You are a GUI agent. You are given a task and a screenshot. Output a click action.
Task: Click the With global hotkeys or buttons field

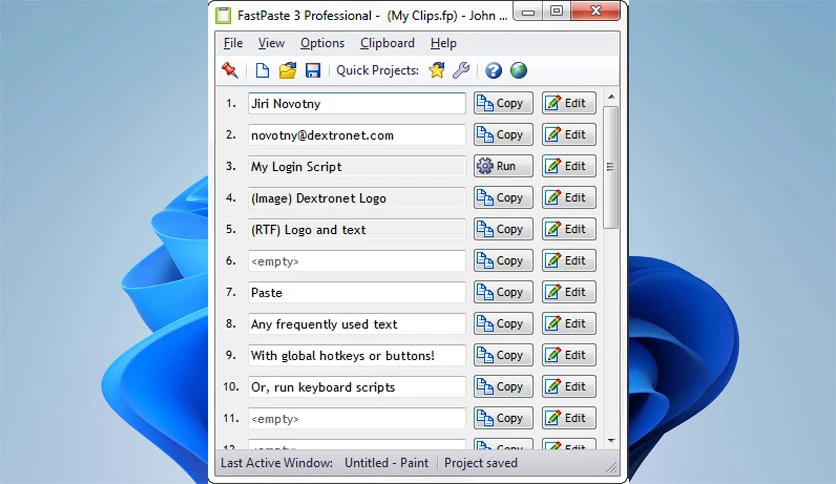pyautogui.click(x=357, y=355)
